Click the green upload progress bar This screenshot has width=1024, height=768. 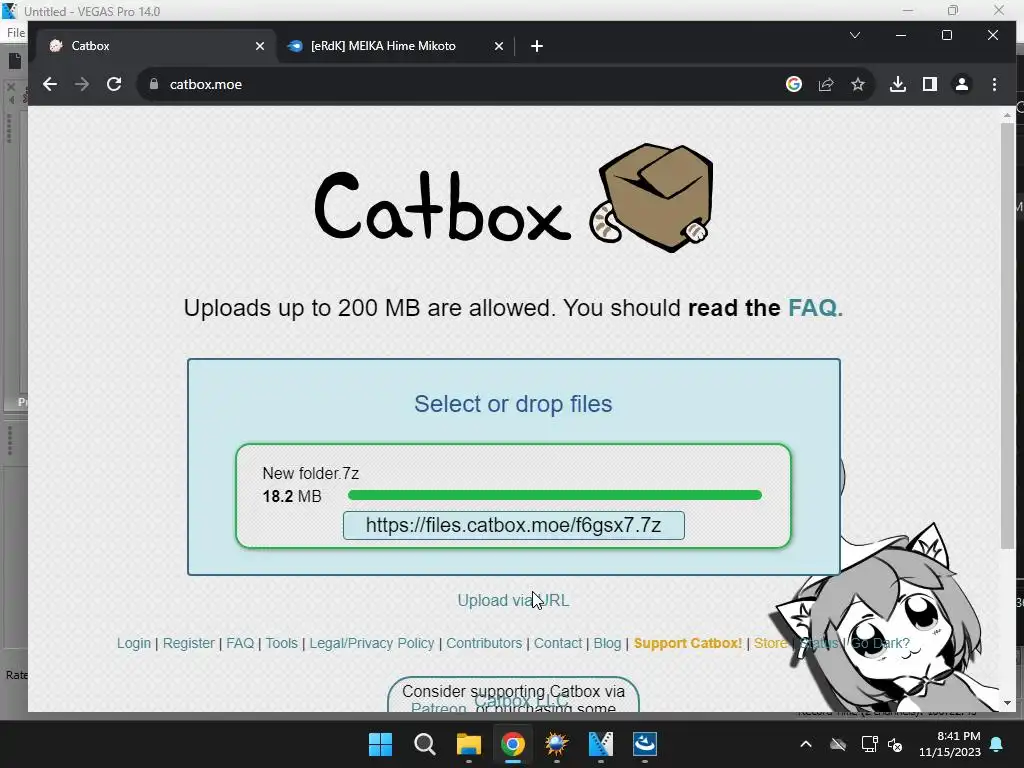pos(555,495)
